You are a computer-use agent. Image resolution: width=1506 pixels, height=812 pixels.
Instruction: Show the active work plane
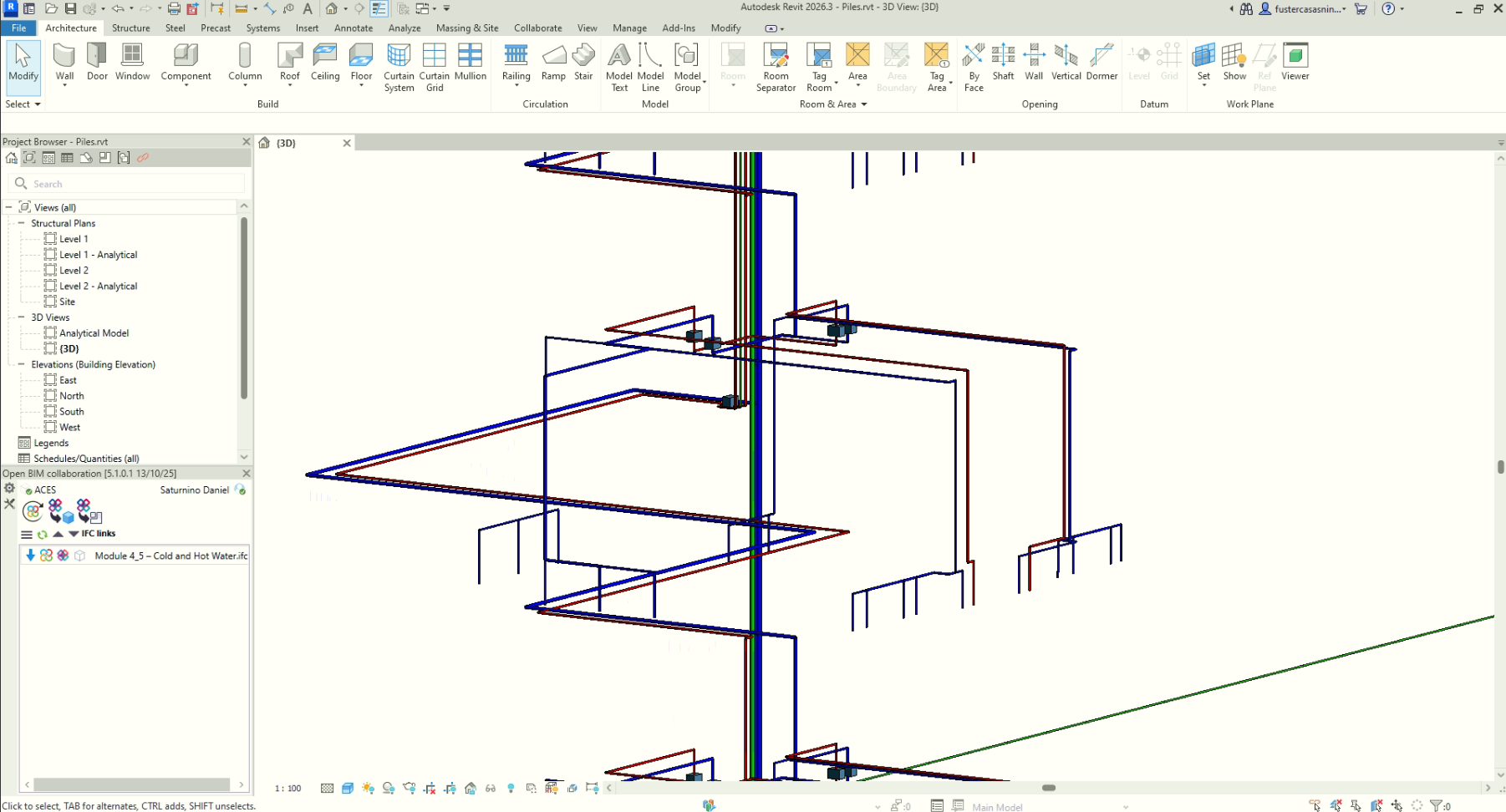1234,63
